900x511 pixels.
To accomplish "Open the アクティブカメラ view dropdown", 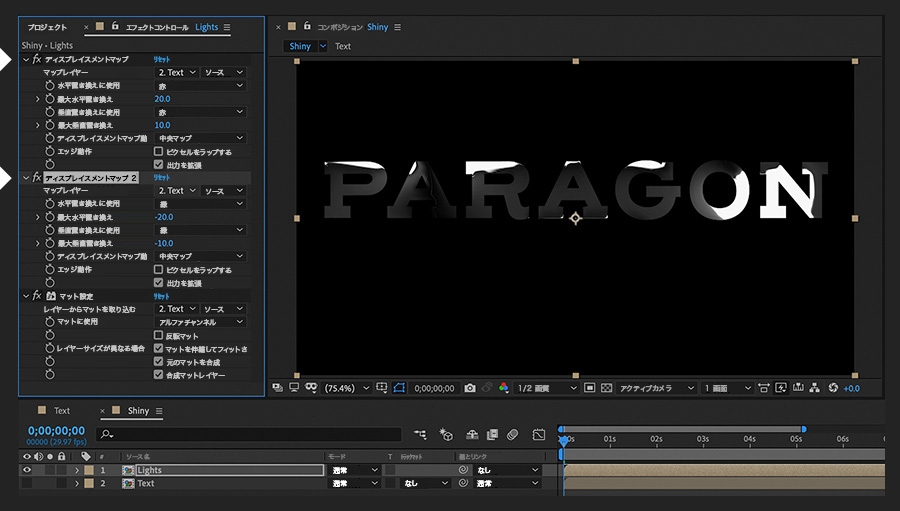I will click(656, 388).
